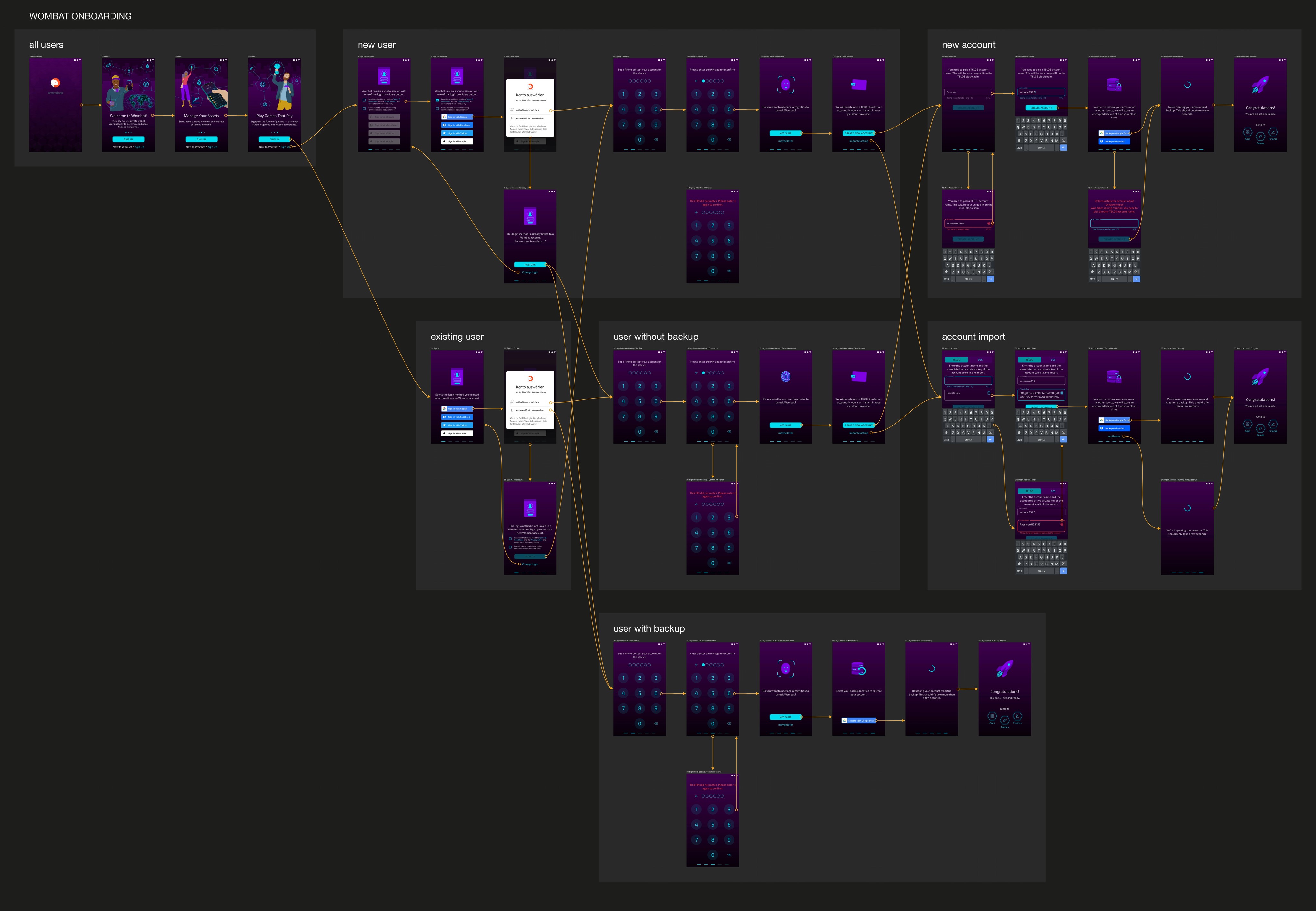Screen dimensions: 1316x911
Task: Check Terms confirmation box on Sign up disabled screen
Action: coord(364,100)
